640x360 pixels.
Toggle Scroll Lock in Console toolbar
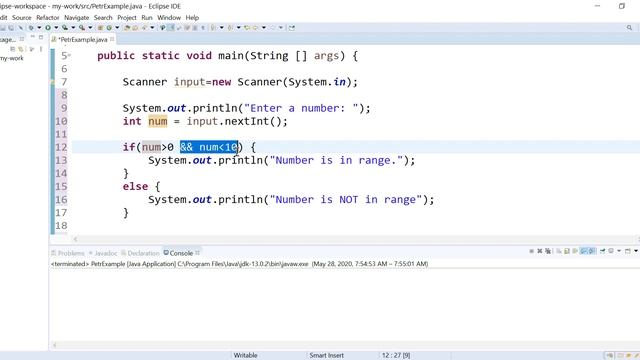[567, 251]
